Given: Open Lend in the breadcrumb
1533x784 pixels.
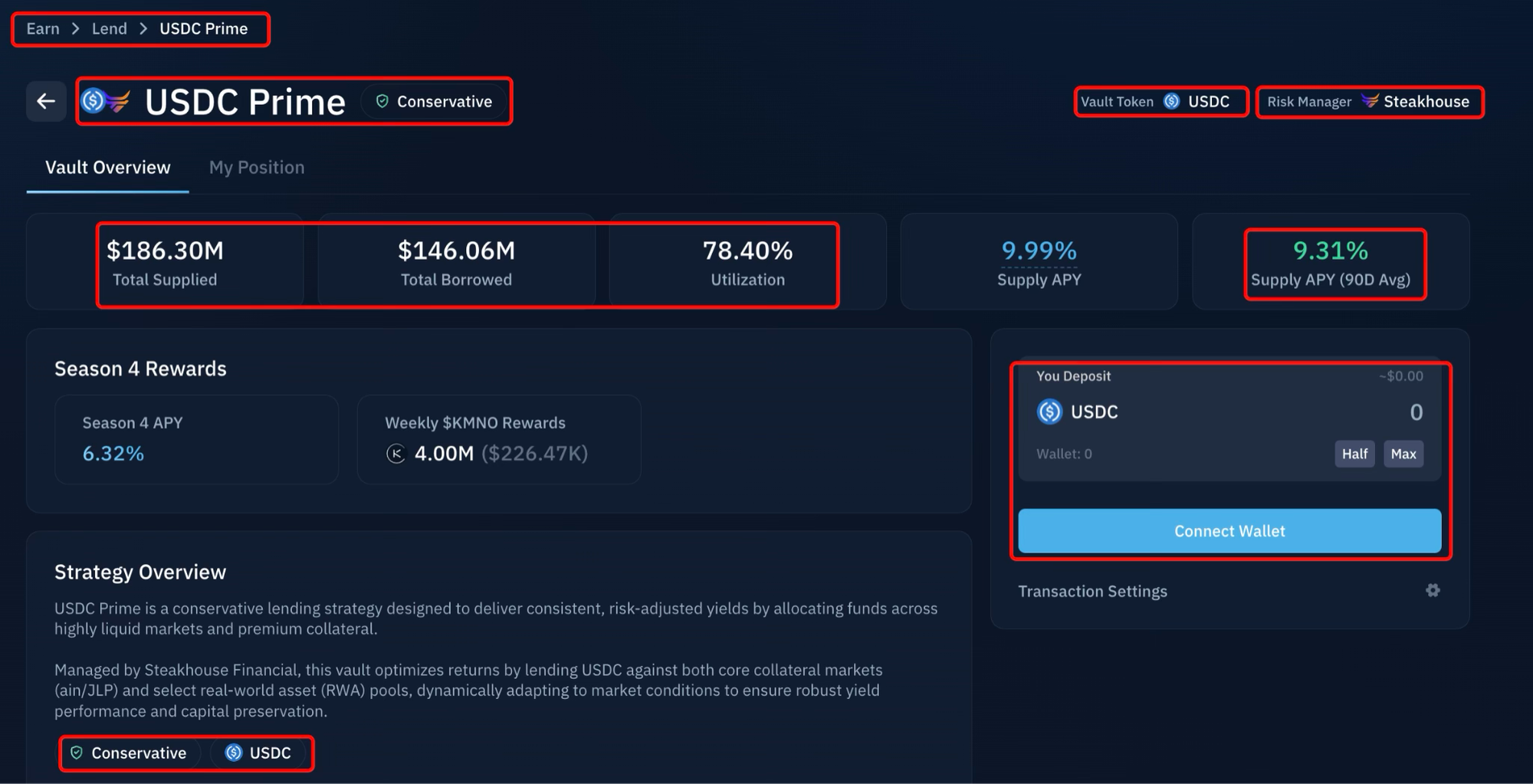Looking at the screenshot, I should click(110, 29).
